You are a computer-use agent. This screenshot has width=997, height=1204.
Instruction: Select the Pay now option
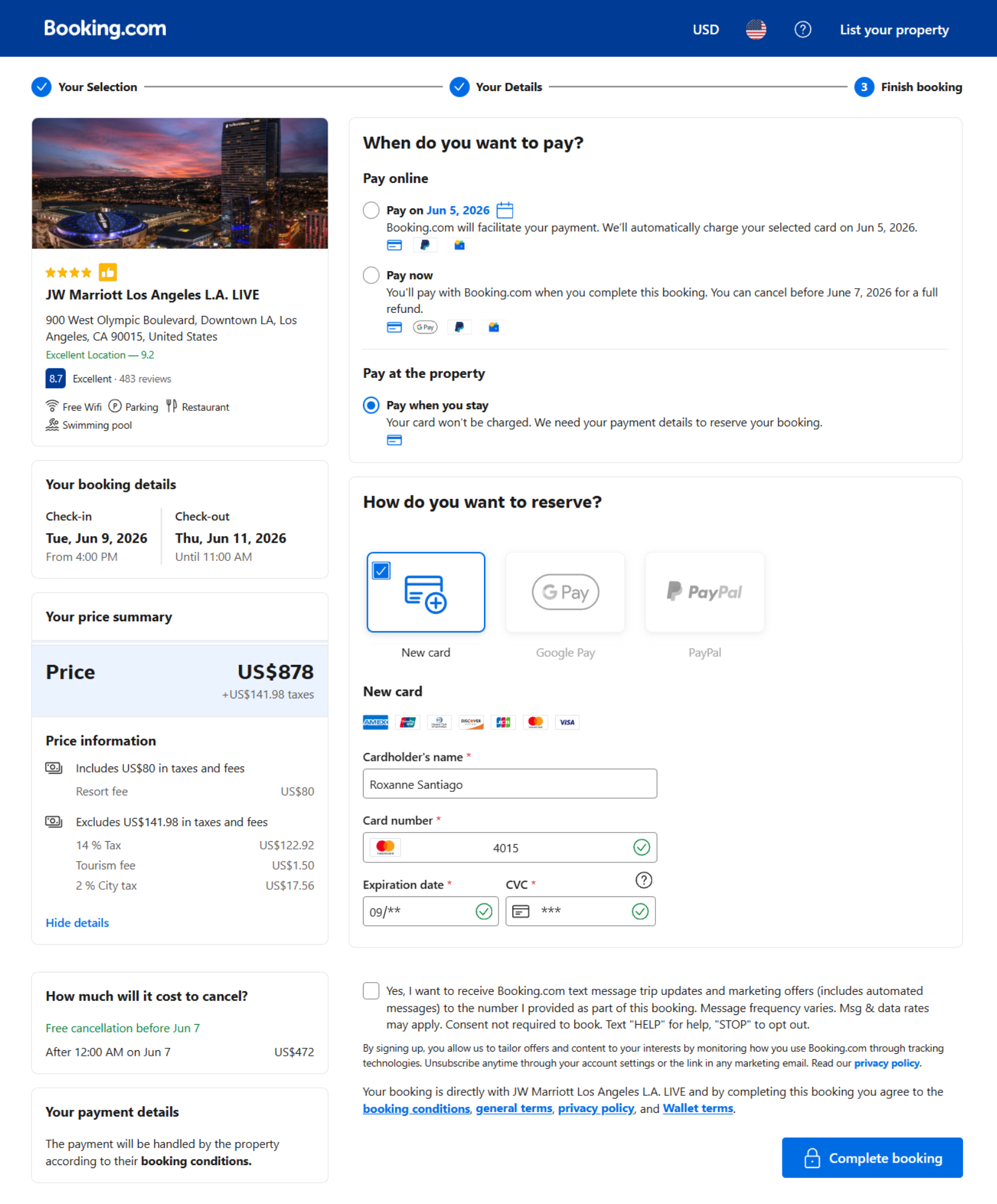coord(371,275)
